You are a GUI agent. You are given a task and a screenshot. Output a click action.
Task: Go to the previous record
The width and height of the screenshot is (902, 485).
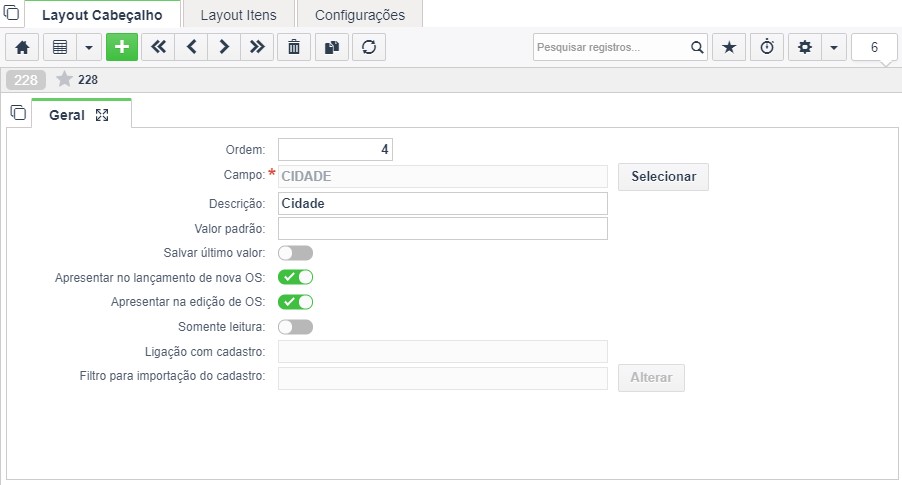pos(192,47)
